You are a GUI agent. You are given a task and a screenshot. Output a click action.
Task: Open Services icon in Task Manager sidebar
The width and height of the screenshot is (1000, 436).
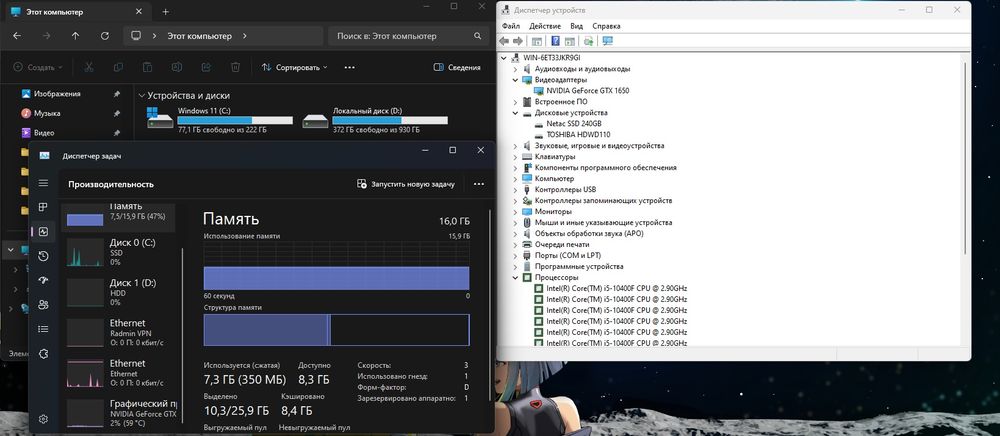point(43,354)
